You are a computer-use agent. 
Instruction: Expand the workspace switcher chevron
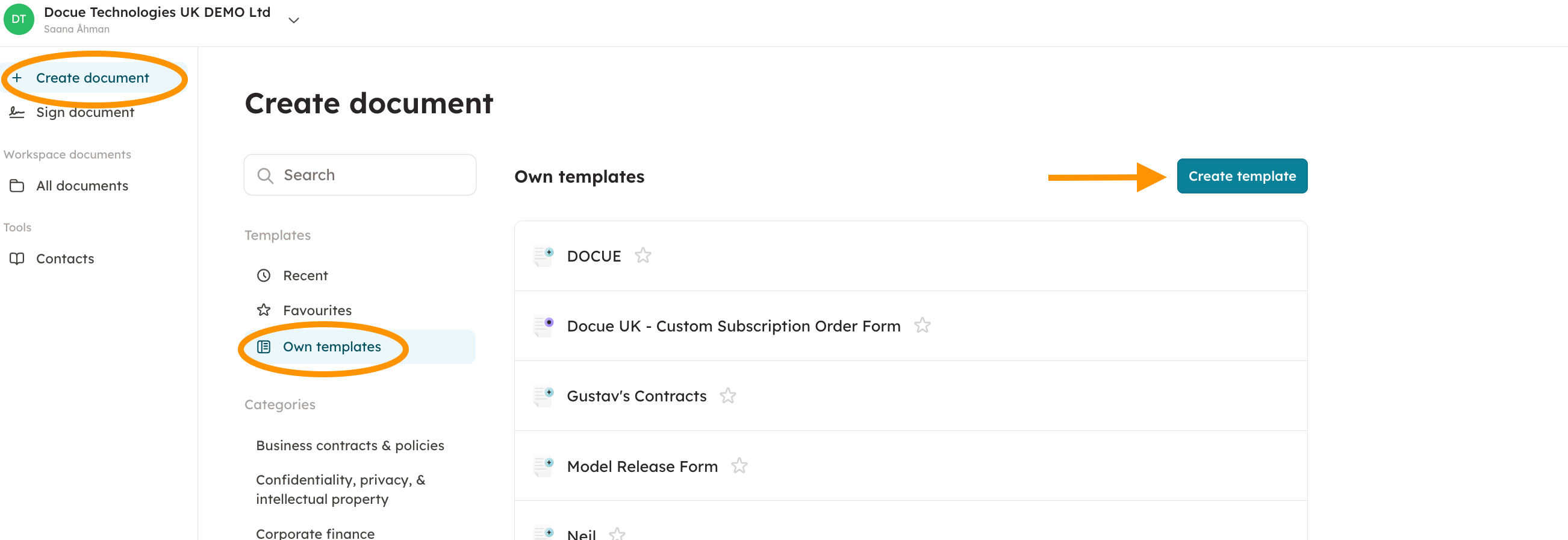[294, 20]
